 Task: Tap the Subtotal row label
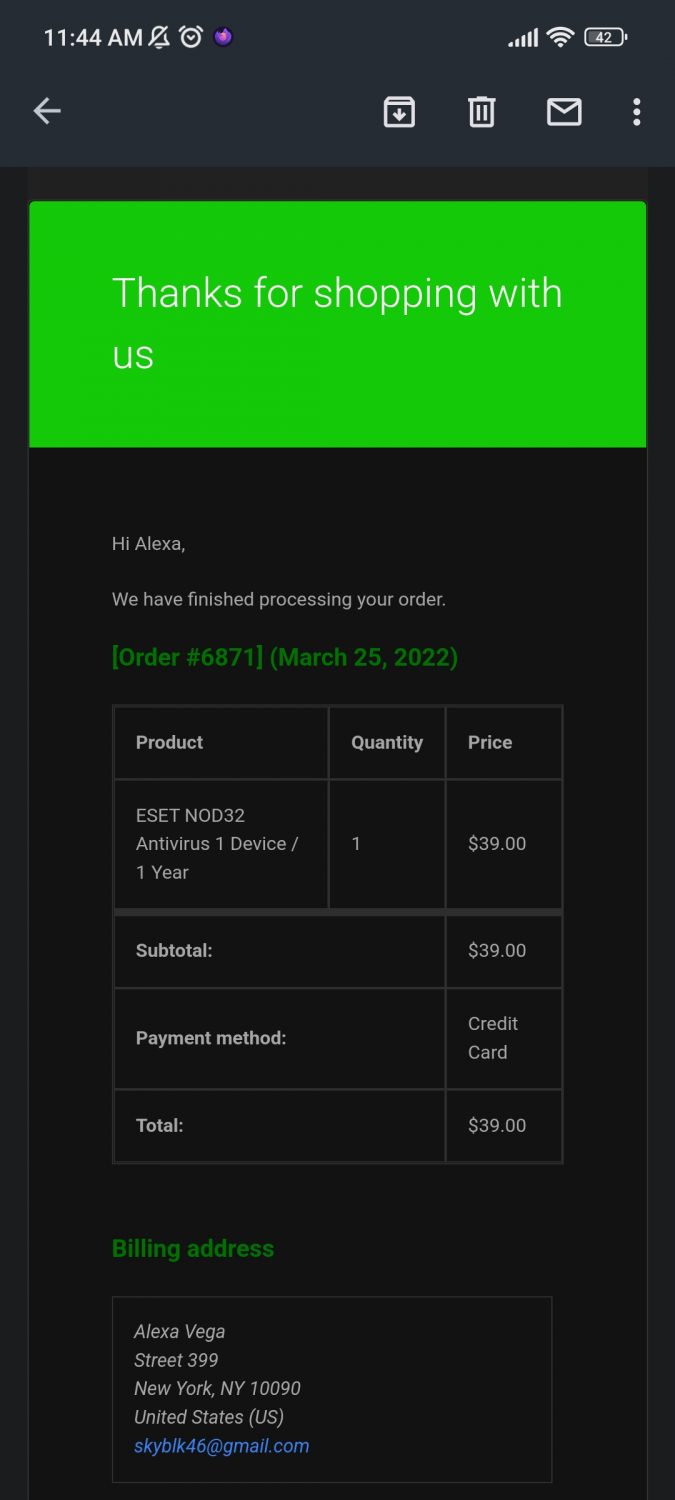(174, 950)
